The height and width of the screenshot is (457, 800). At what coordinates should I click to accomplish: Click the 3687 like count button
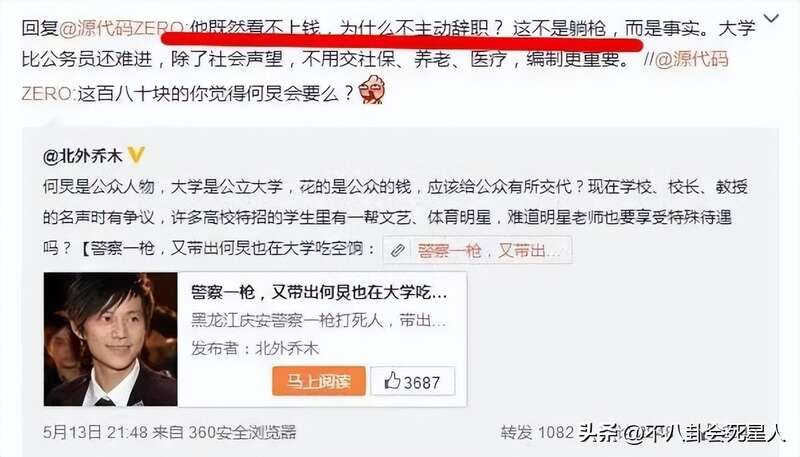(413, 381)
